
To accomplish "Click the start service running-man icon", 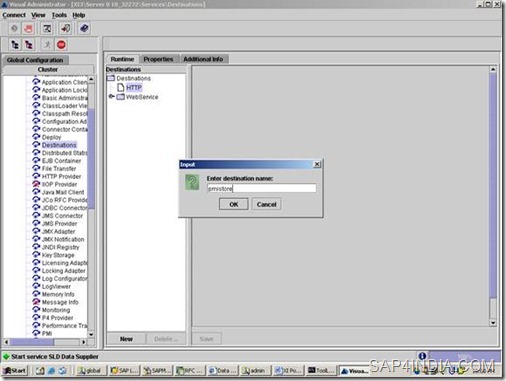I will coord(47,44).
